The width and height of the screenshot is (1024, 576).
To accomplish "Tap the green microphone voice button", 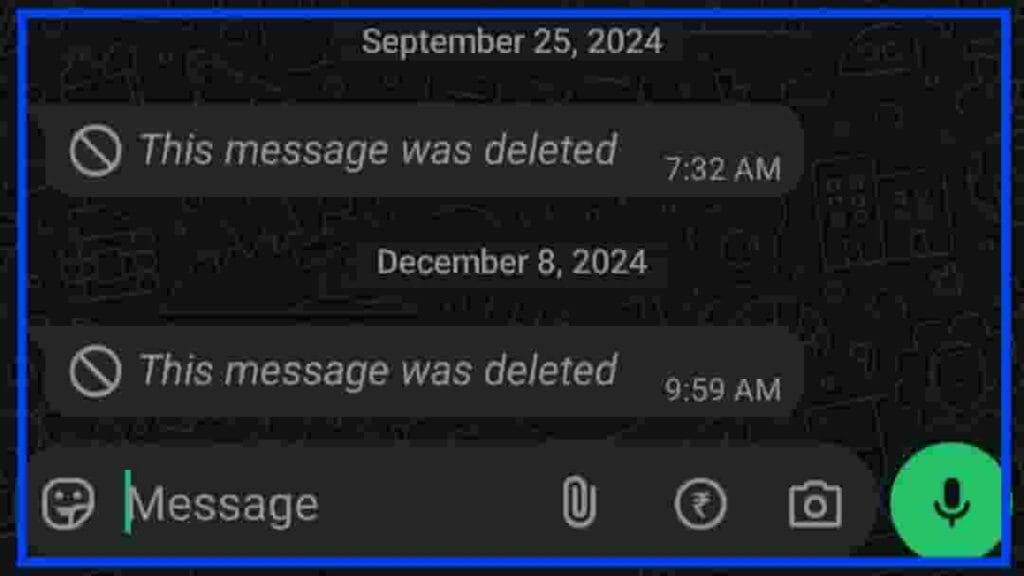I will (947, 501).
